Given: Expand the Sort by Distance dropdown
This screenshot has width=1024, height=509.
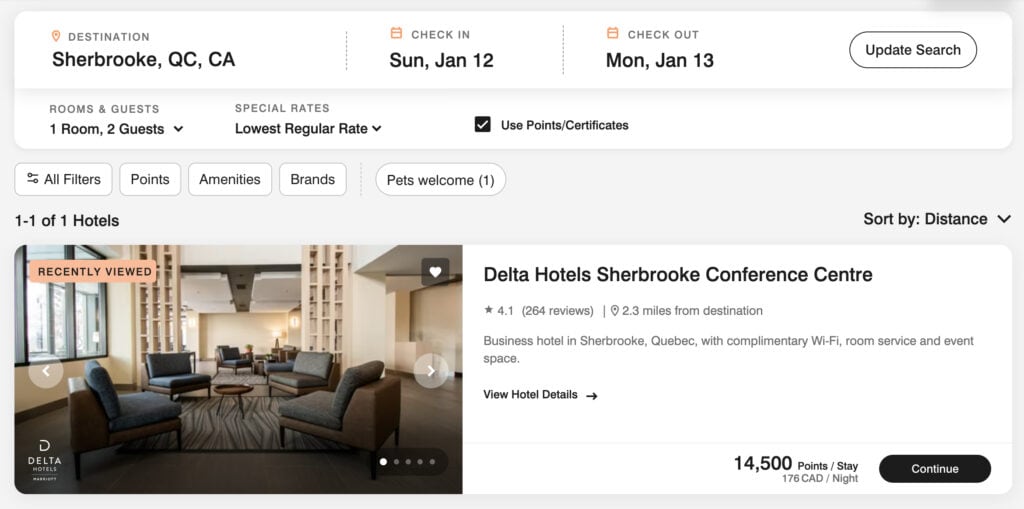Looking at the screenshot, I should coord(937,219).
